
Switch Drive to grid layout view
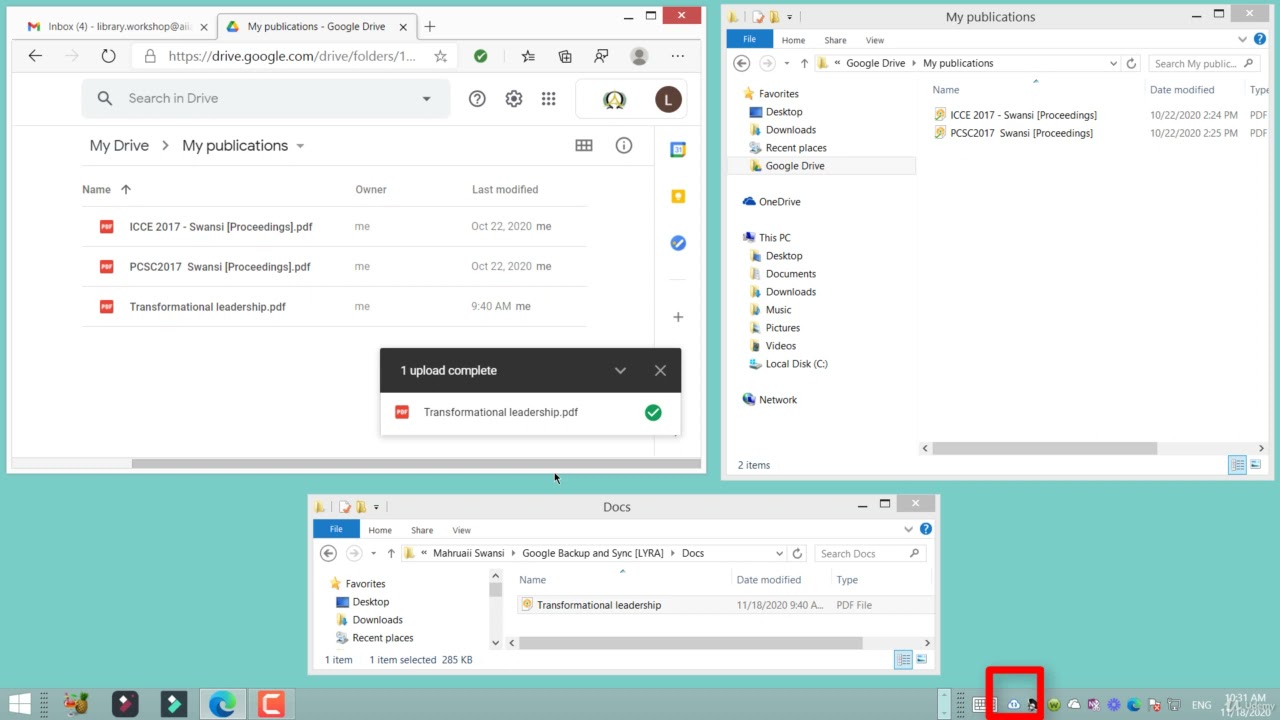[x=584, y=145]
